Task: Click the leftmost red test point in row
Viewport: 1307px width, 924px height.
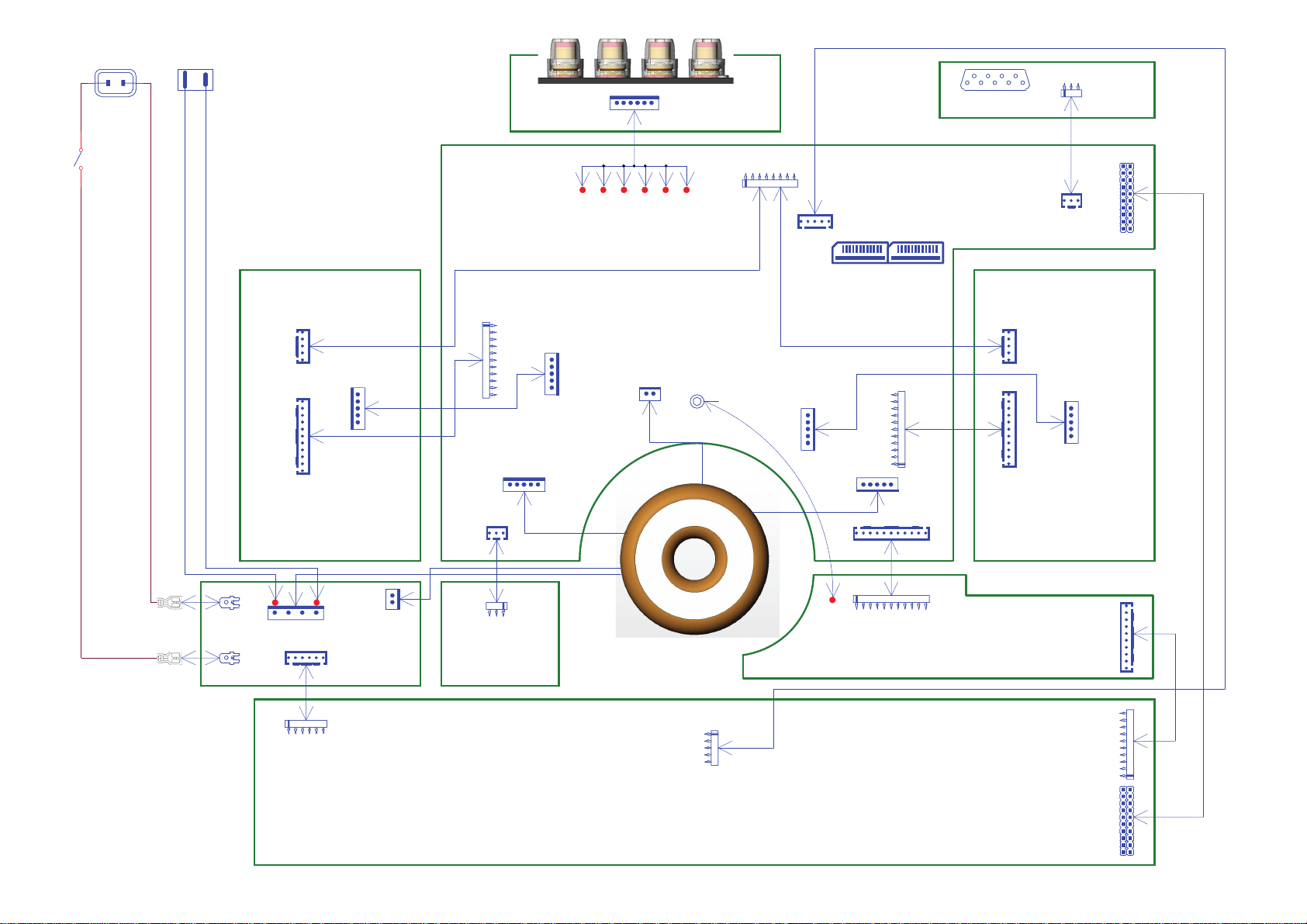Action: [x=583, y=189]
